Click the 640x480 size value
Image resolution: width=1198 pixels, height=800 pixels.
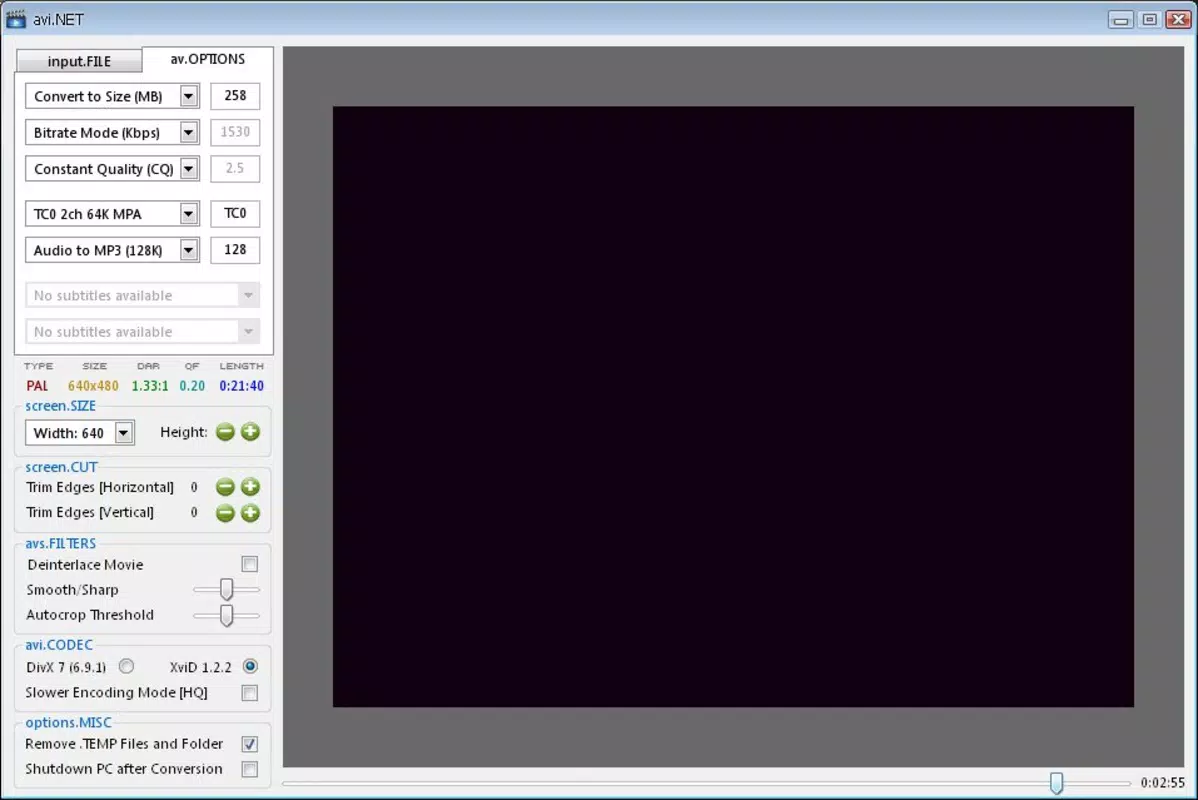pos(93,386)
